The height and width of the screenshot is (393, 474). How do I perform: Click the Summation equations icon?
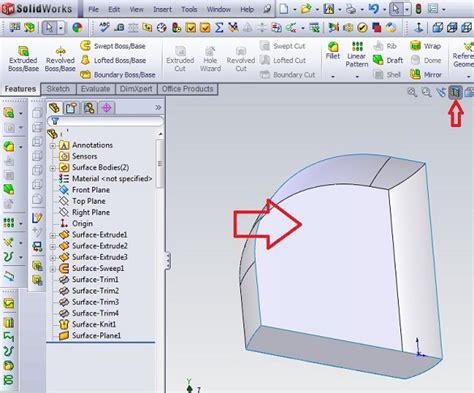[219, 27]
